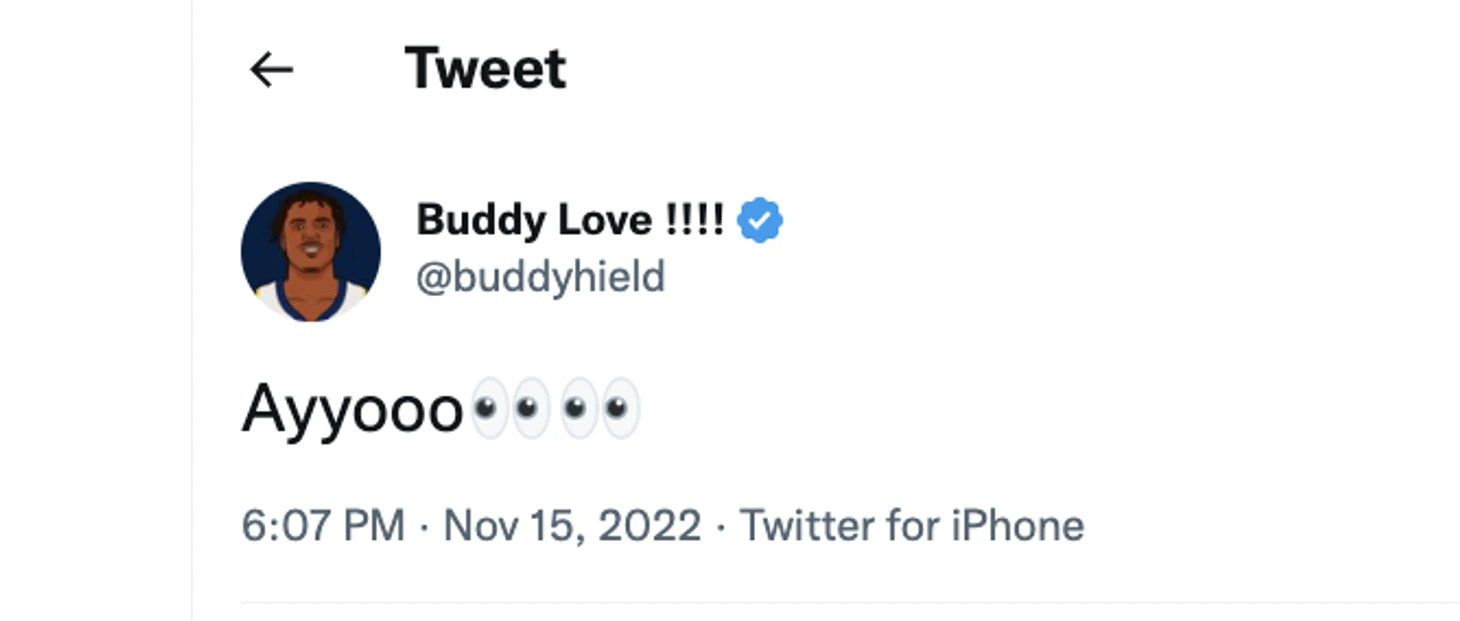
Task: Open the 6:07 PM timestamp
Action: click(x=323, y=526)
